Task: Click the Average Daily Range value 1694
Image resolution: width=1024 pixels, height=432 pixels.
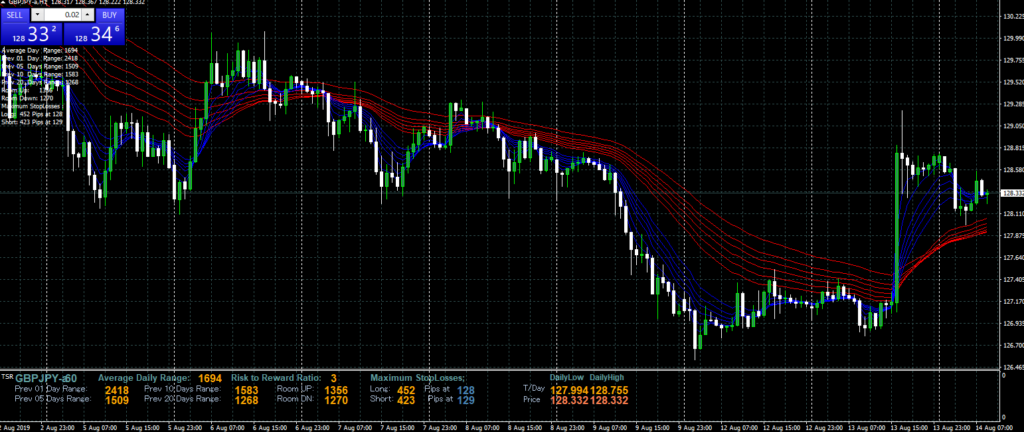Action: 210,379
